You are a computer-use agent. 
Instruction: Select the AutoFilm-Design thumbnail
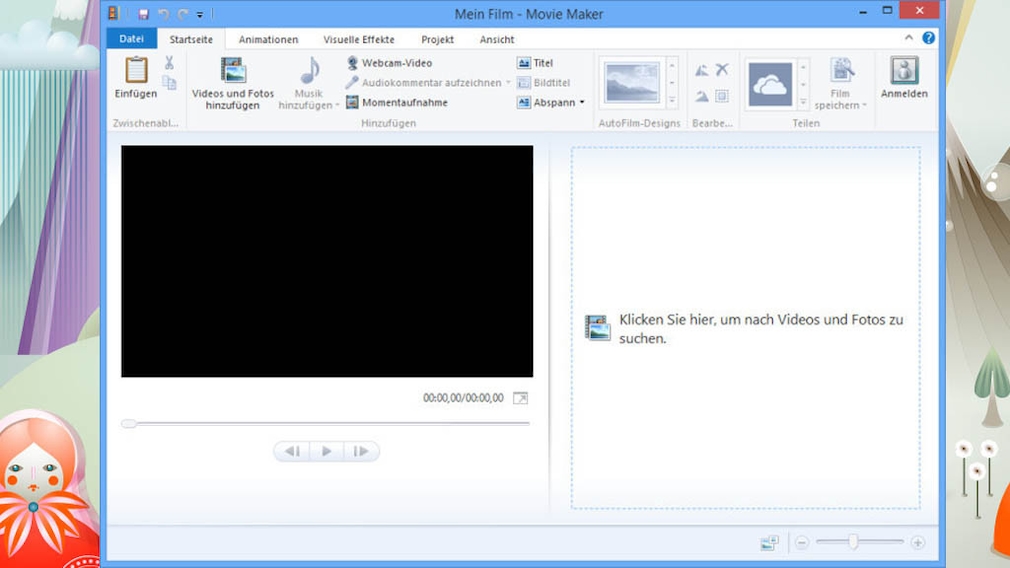[632, 82]
